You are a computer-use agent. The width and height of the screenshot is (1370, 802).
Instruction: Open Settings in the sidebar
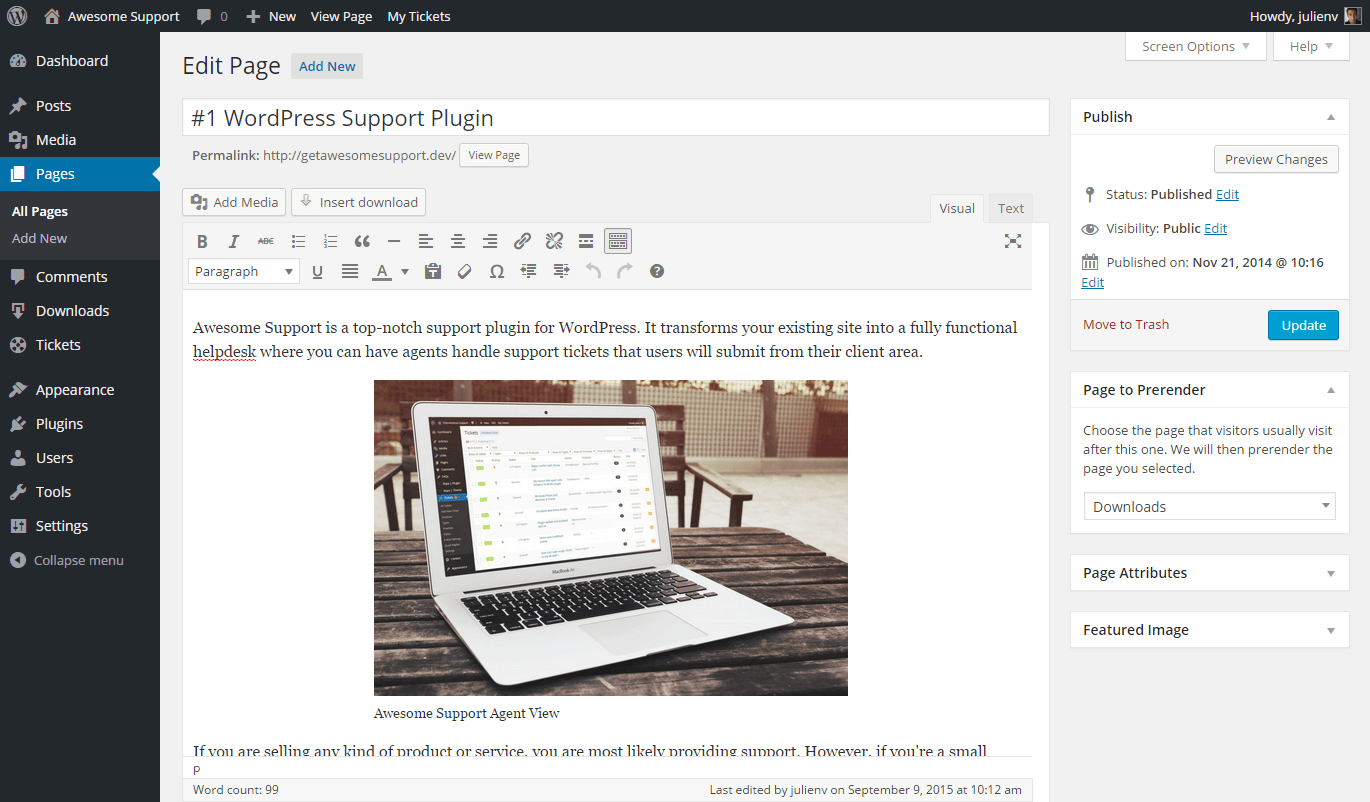[x=80, y=526]
